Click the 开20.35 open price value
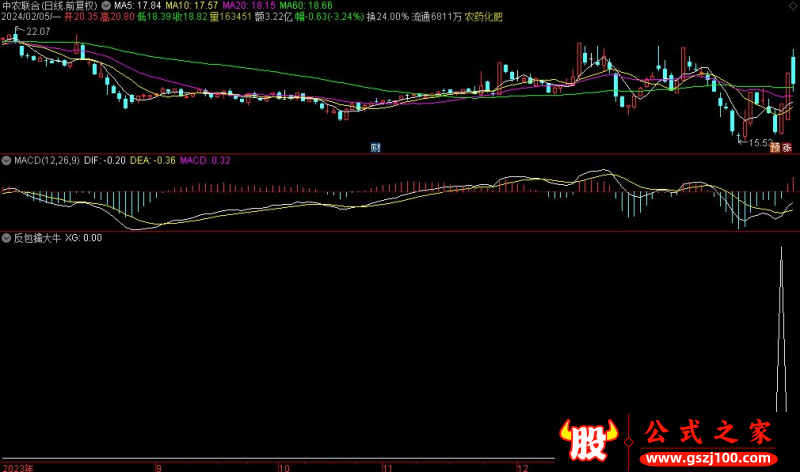800x472 pixels. tap(81, 17)
